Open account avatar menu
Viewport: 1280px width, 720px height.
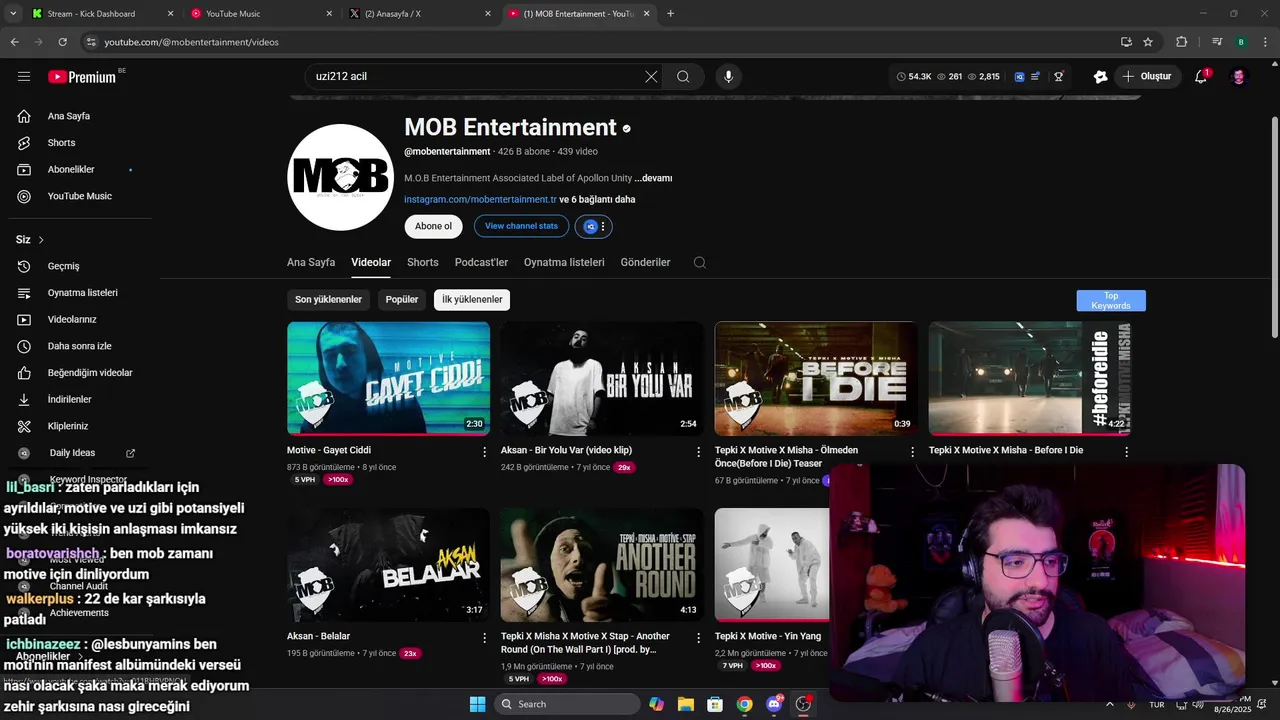point(1239,76)
